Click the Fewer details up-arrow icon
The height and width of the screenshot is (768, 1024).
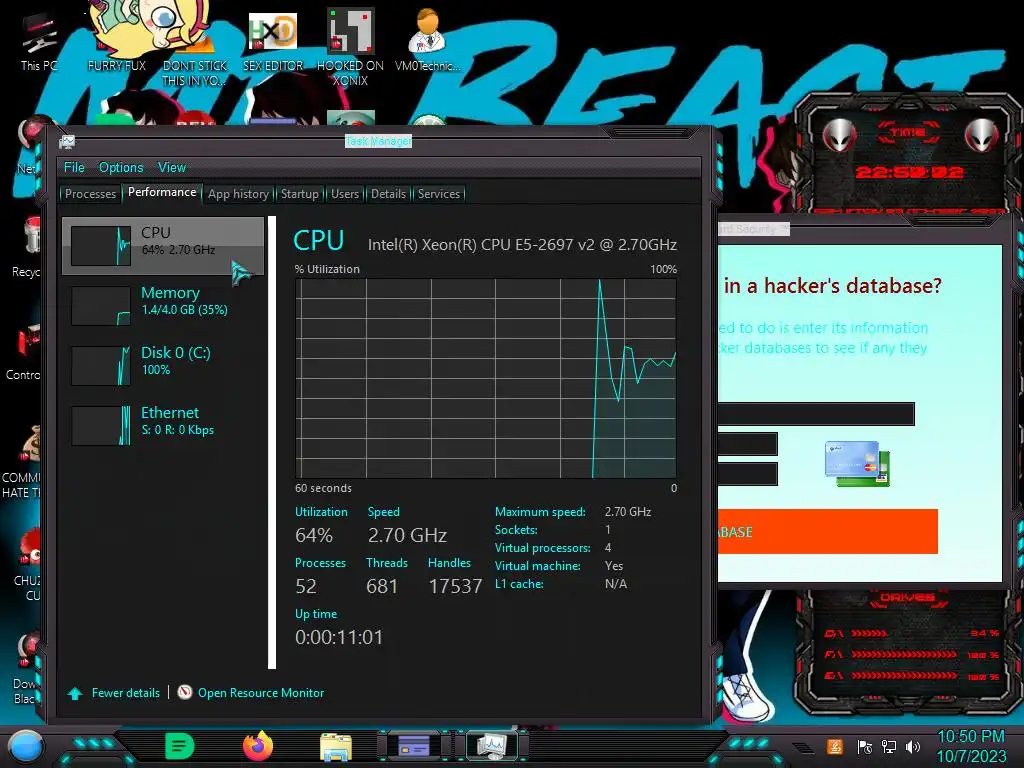point(75,694)
